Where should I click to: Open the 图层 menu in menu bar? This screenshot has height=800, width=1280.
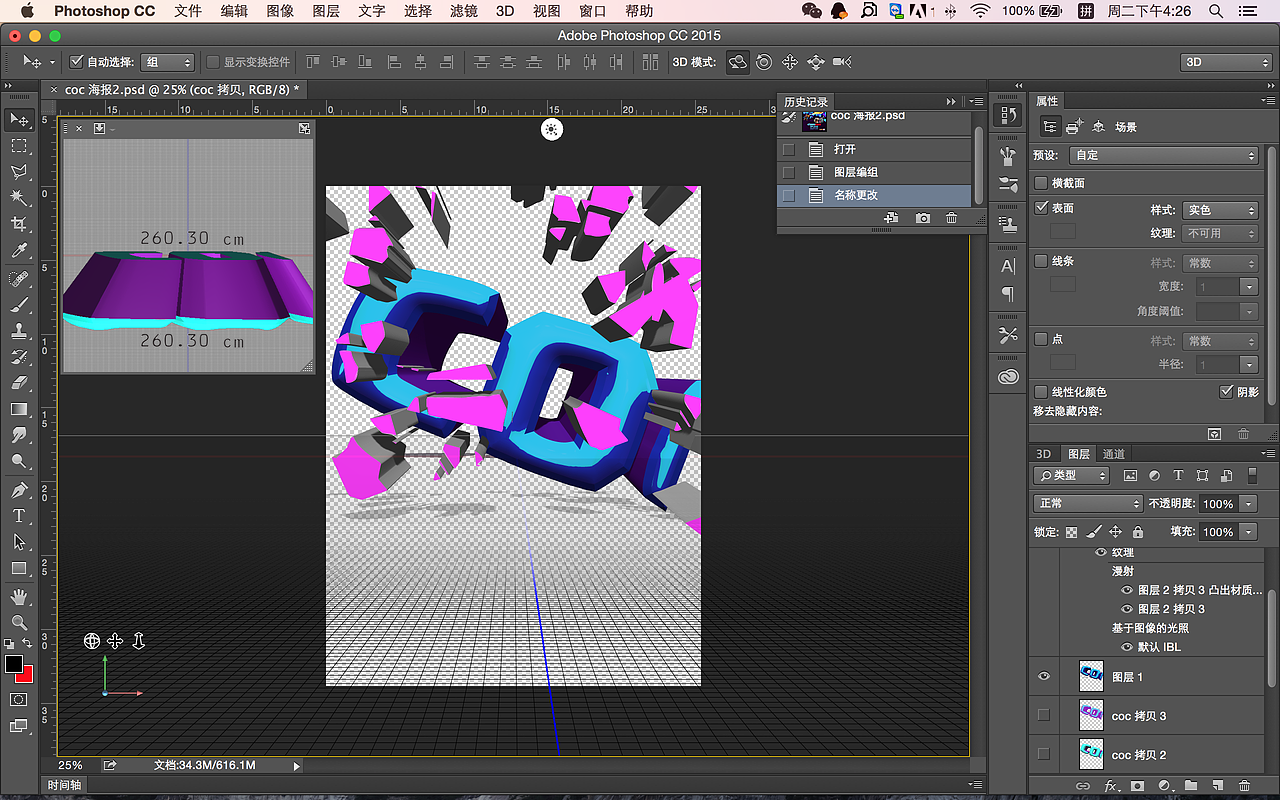click(x=326, y=11)
